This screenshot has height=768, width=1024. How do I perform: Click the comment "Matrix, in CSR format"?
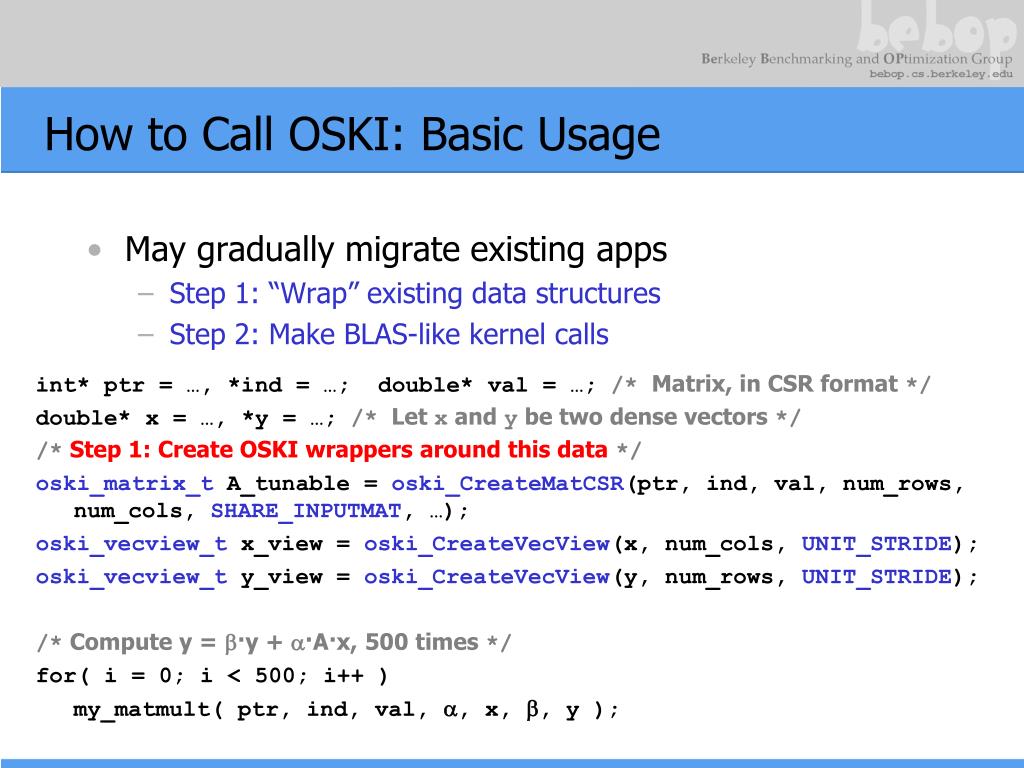[x=775, y=384]
